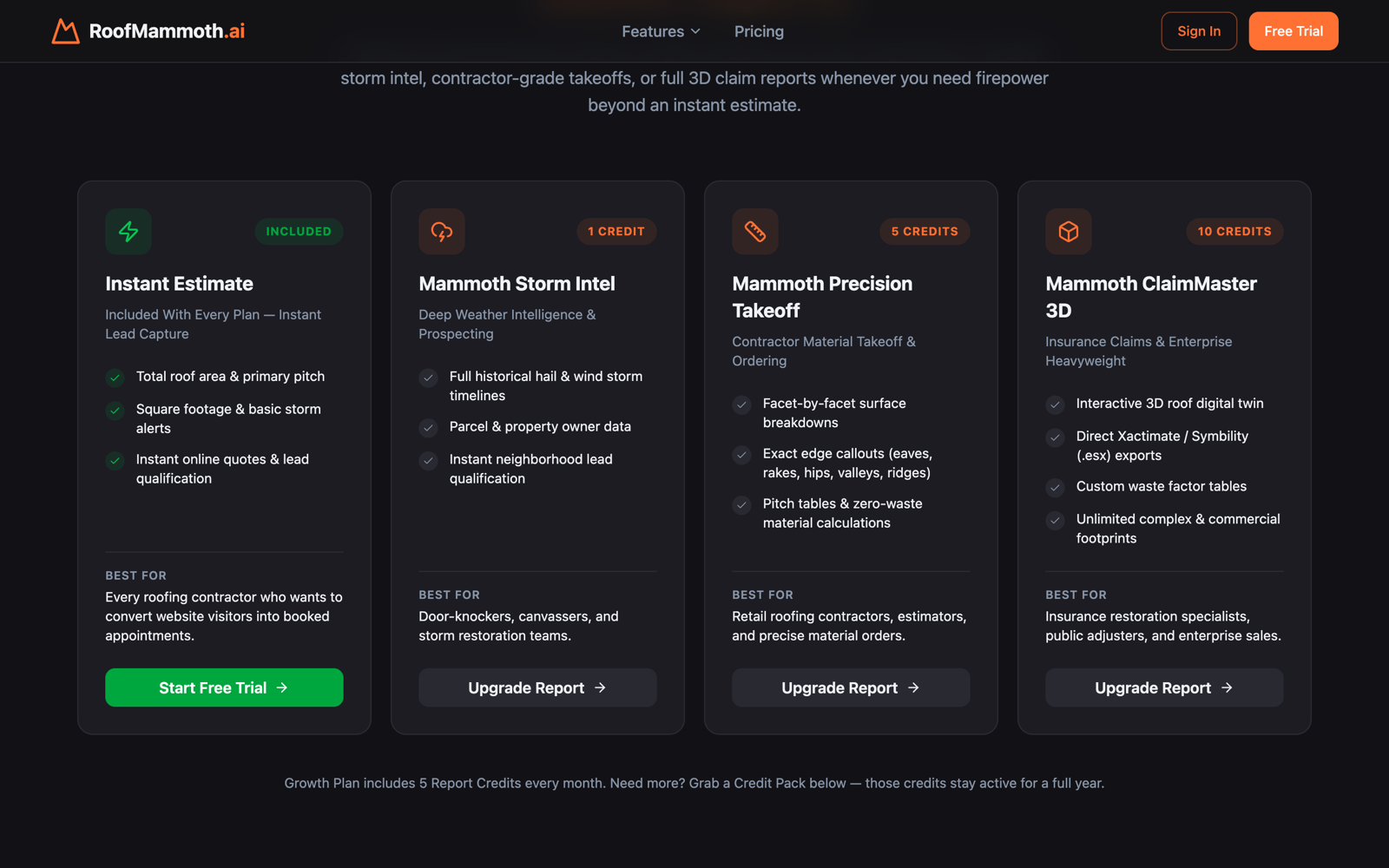Click the Features chevron arrow

pos(695,31)
